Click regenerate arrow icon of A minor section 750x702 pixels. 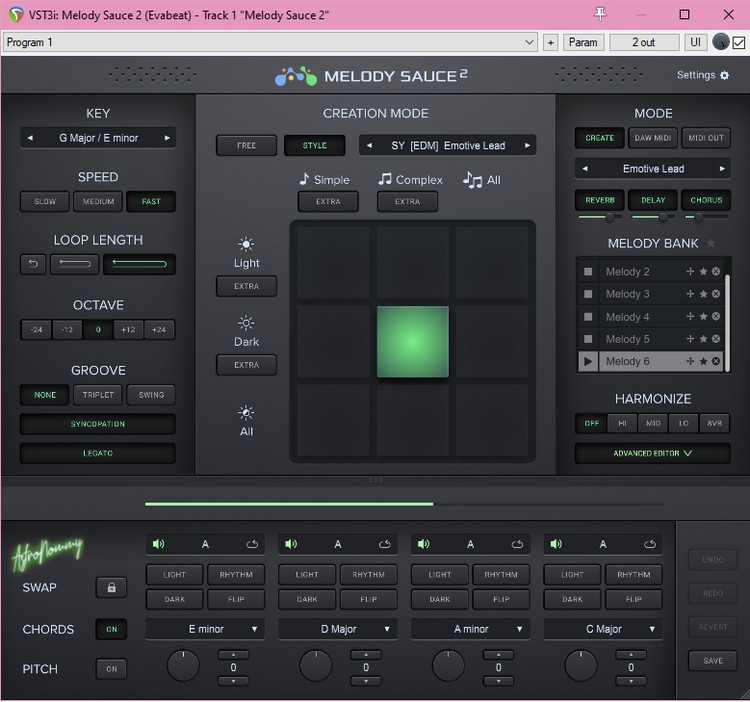[517, 544]
